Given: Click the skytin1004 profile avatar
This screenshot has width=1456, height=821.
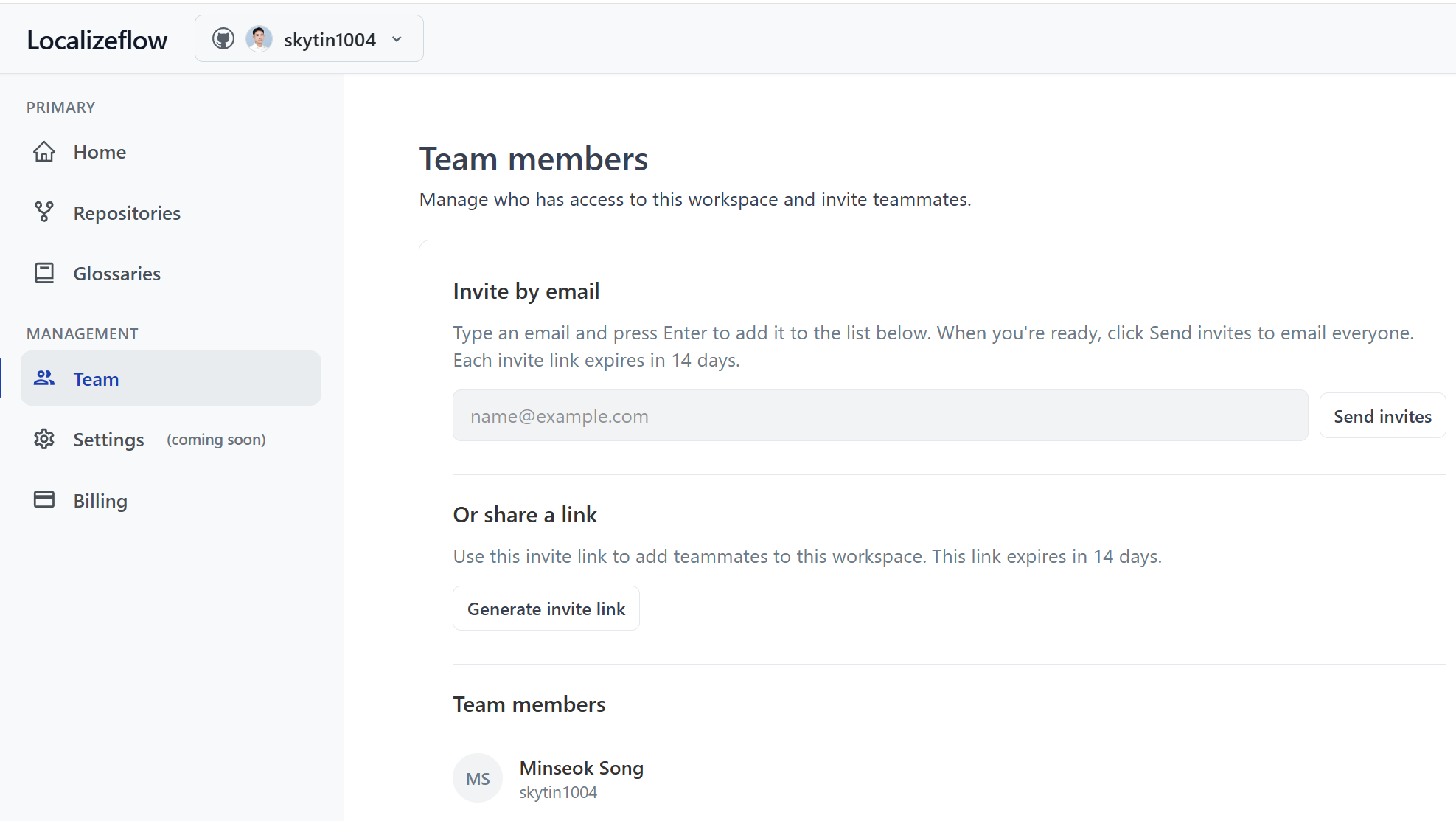Looking at the screenshot, I should point(259,39).
